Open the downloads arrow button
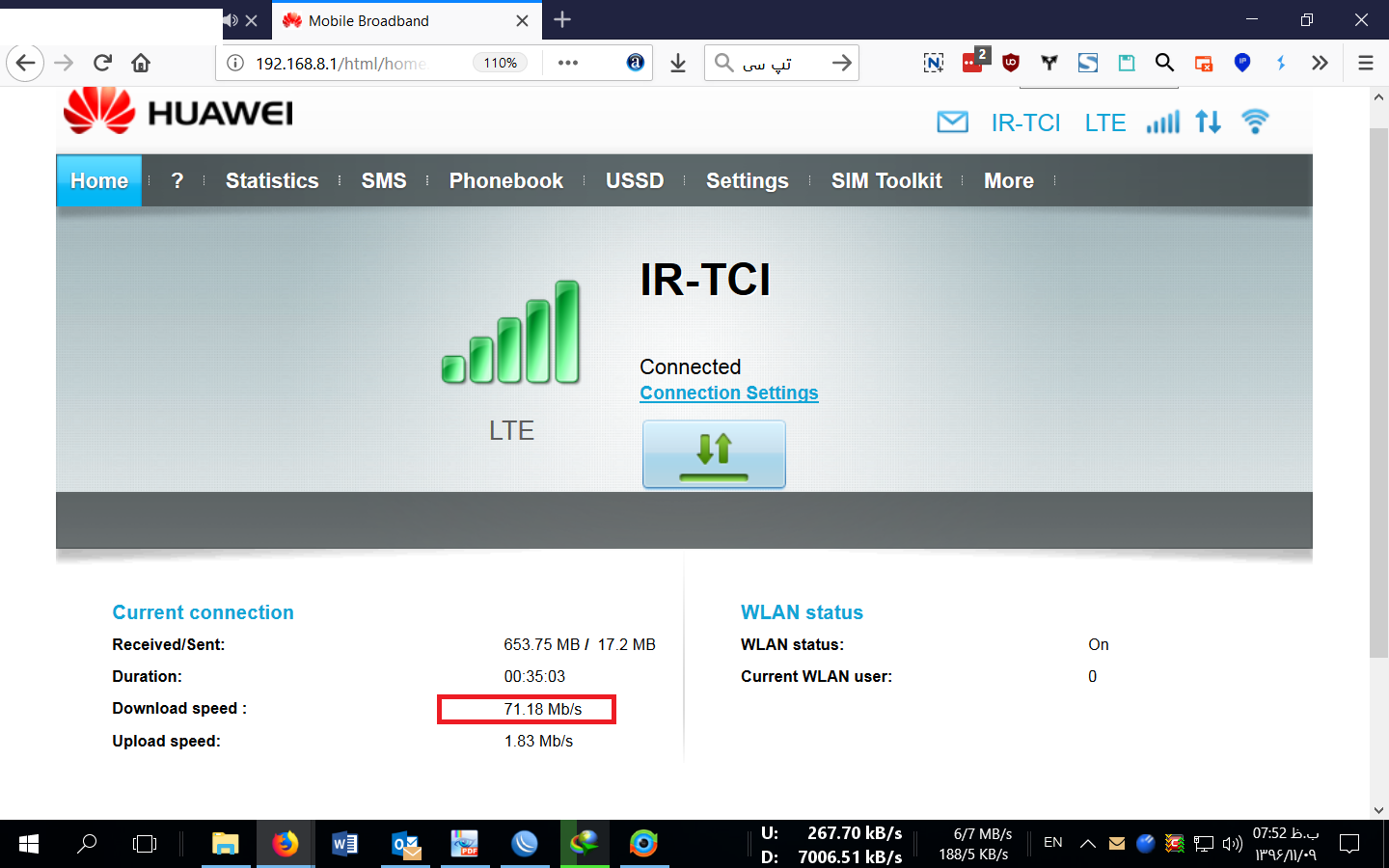 click(678, 63)
